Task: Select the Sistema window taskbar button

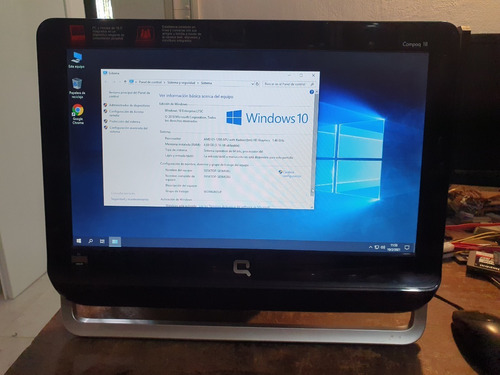Action: coord(115,241)
